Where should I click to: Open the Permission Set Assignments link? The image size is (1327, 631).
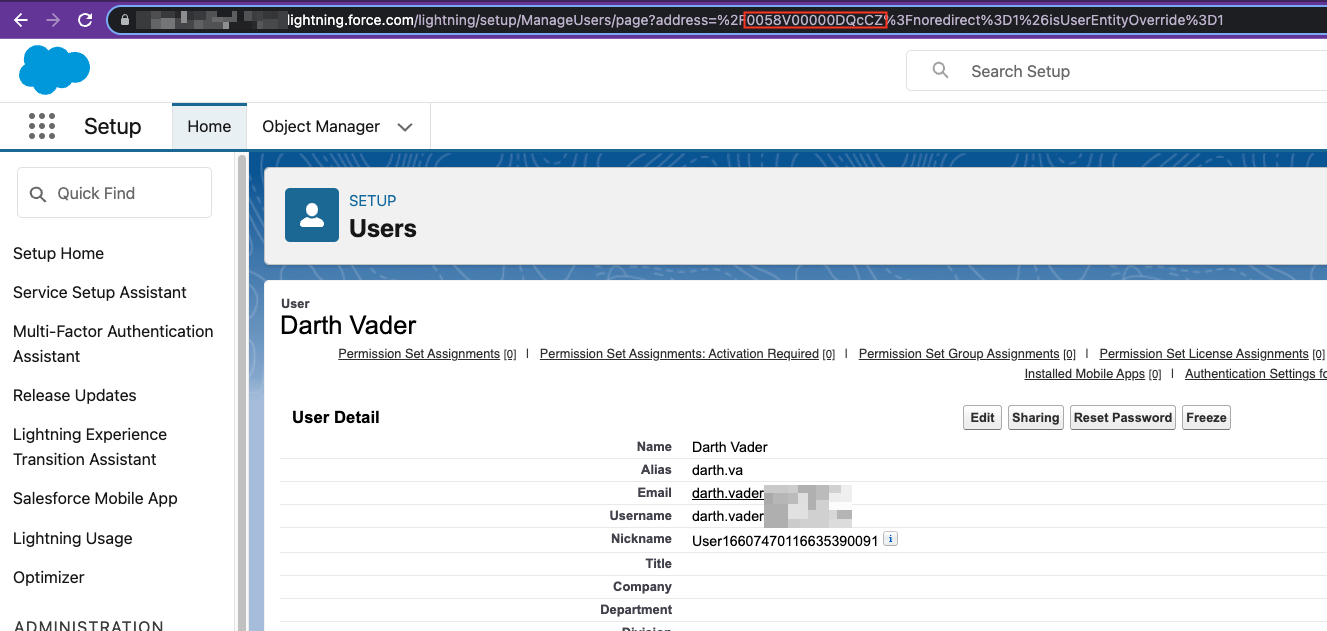419,354
